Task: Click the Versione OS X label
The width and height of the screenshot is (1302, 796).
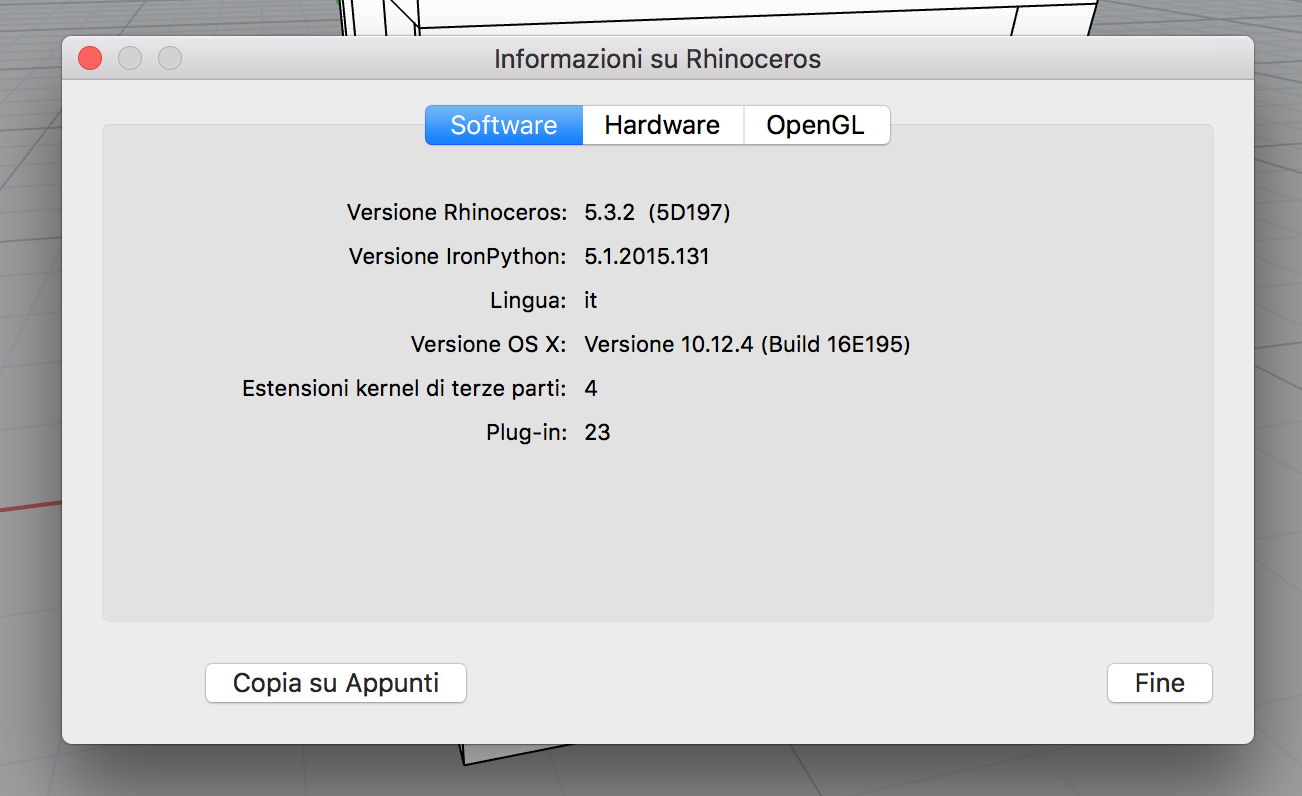Action: click(x=488, y=344)
